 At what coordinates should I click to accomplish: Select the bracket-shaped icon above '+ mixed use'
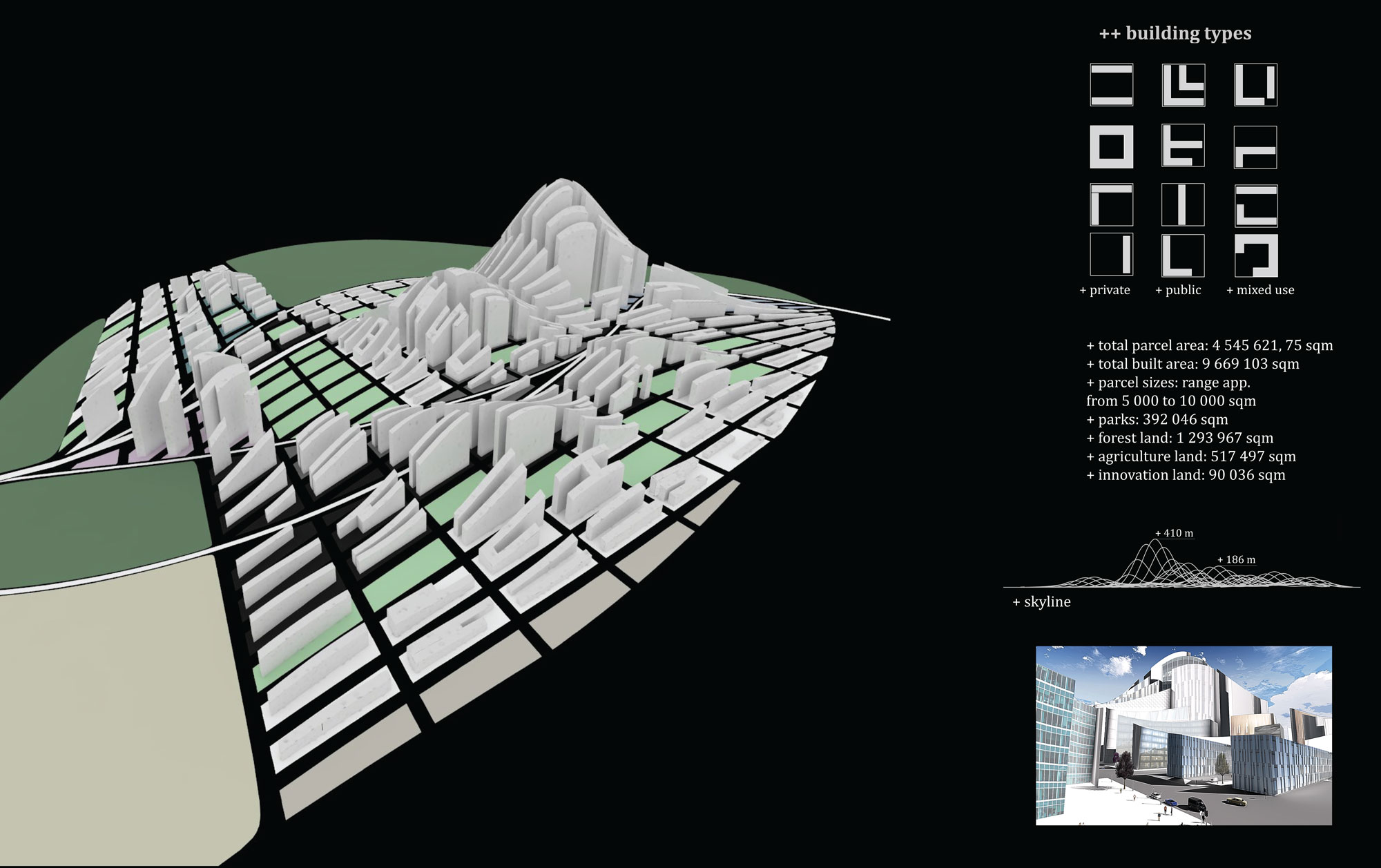click(1256, 255)
